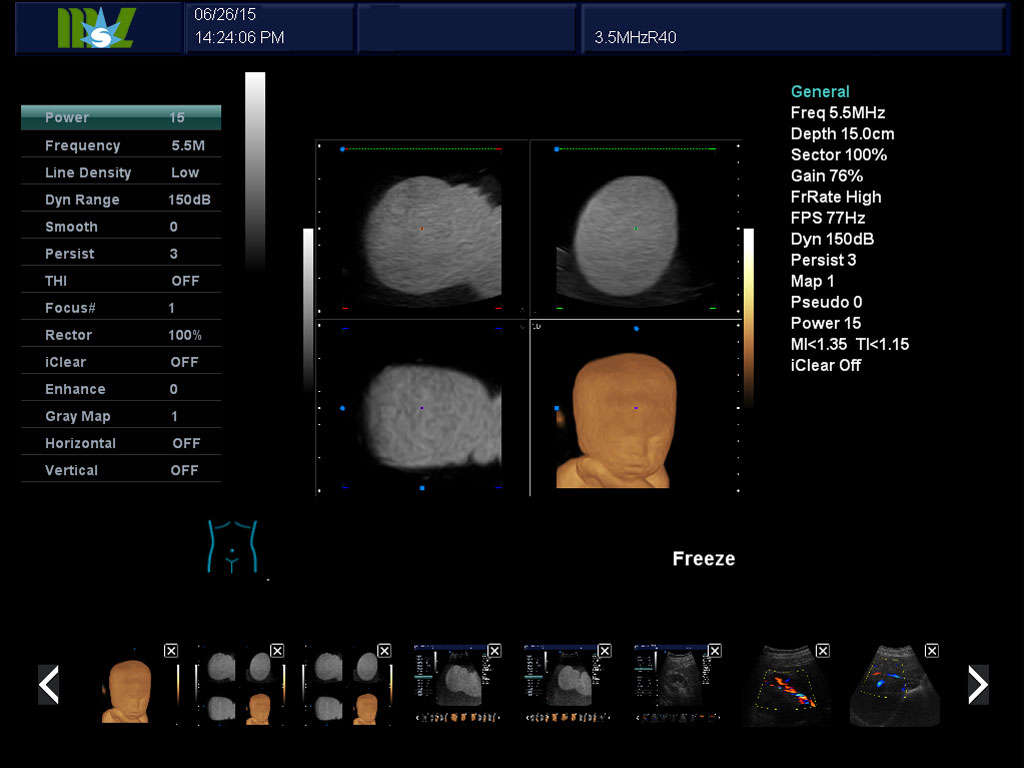
Task: Click the Freeze label
Action: [703, 559]
